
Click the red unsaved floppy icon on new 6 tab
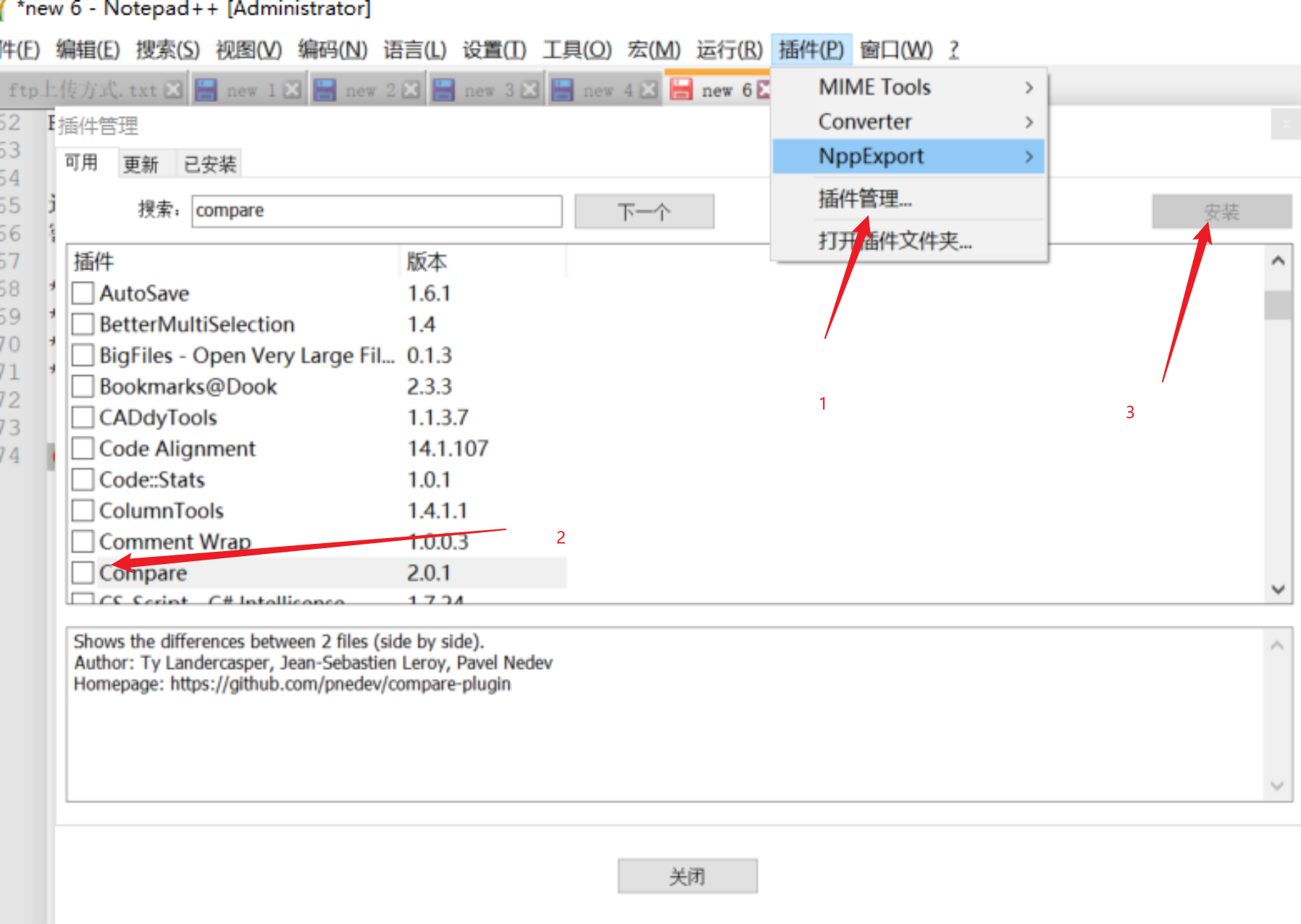click(x=682, y=88)
